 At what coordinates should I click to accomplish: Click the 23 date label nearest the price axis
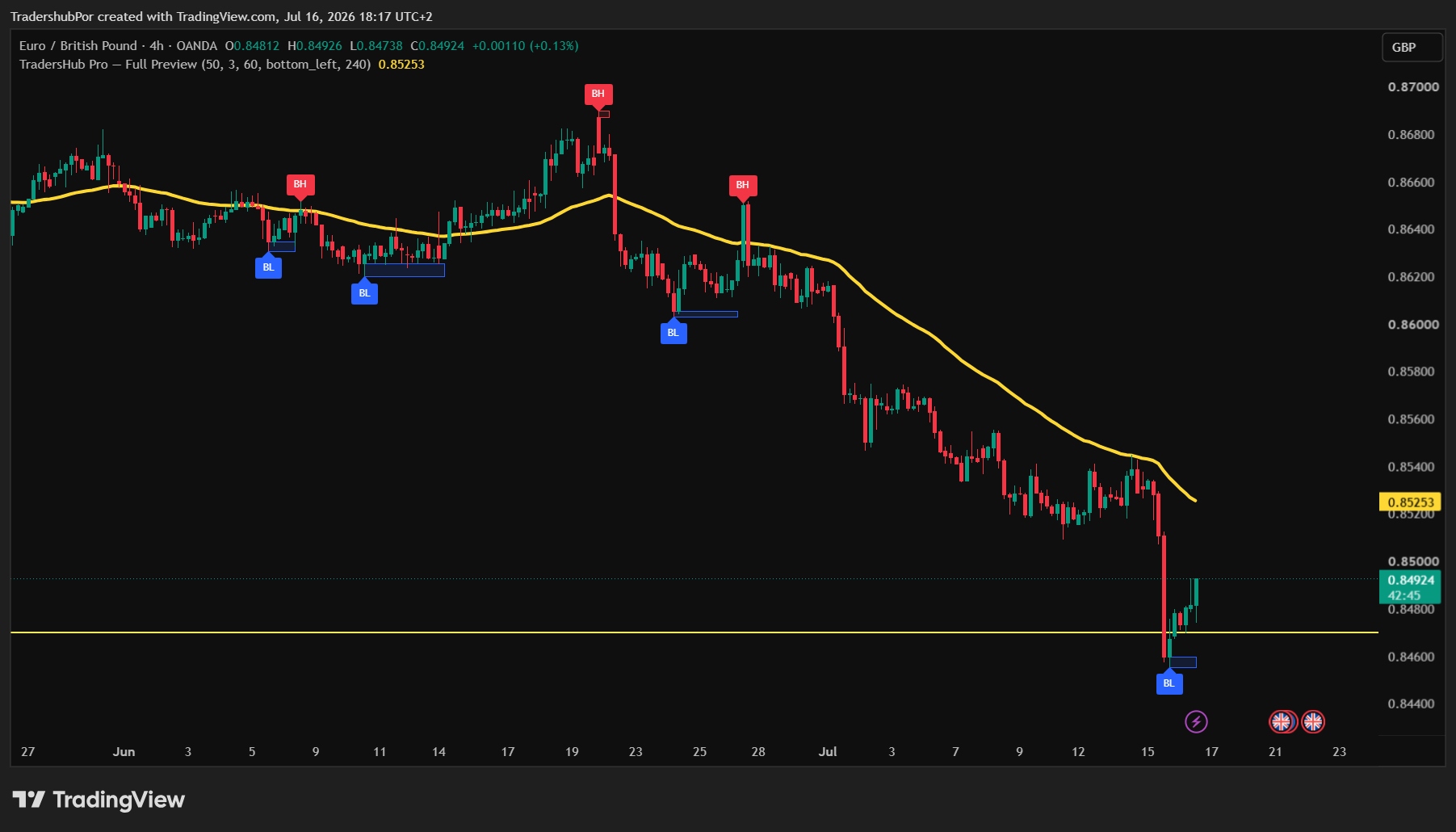[1340, 752]
